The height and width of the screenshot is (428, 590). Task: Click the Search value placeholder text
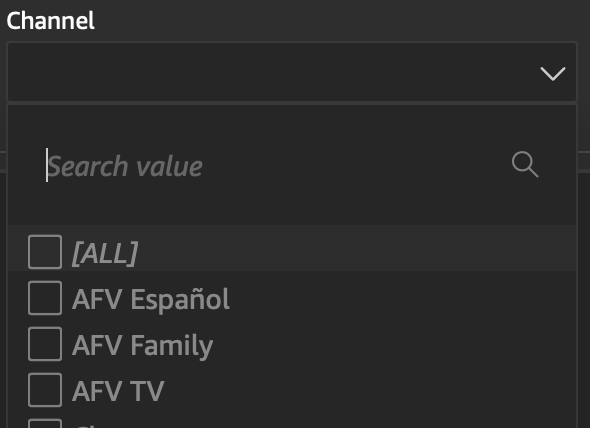125,166
